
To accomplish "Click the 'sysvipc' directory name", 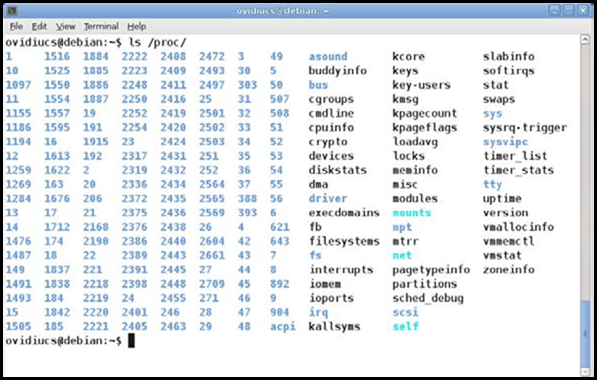I will tap(505, 142).
